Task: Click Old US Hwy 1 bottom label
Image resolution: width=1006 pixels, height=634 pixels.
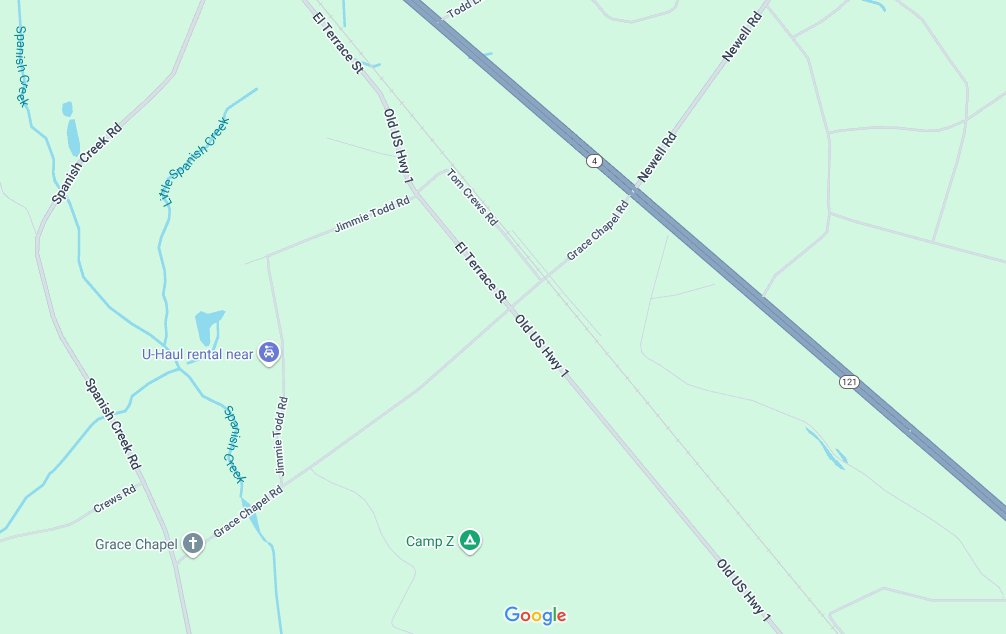Action: 743,590
